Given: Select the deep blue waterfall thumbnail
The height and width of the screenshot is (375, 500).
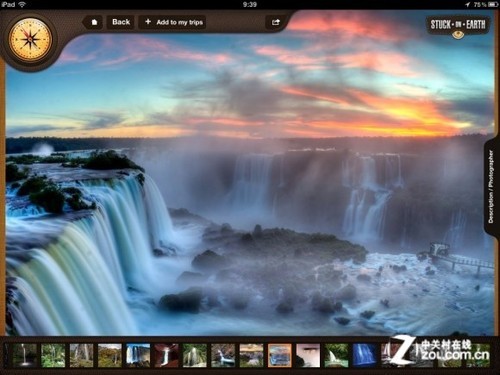Looking at the screenshot, I should click(x=365, y=356).
